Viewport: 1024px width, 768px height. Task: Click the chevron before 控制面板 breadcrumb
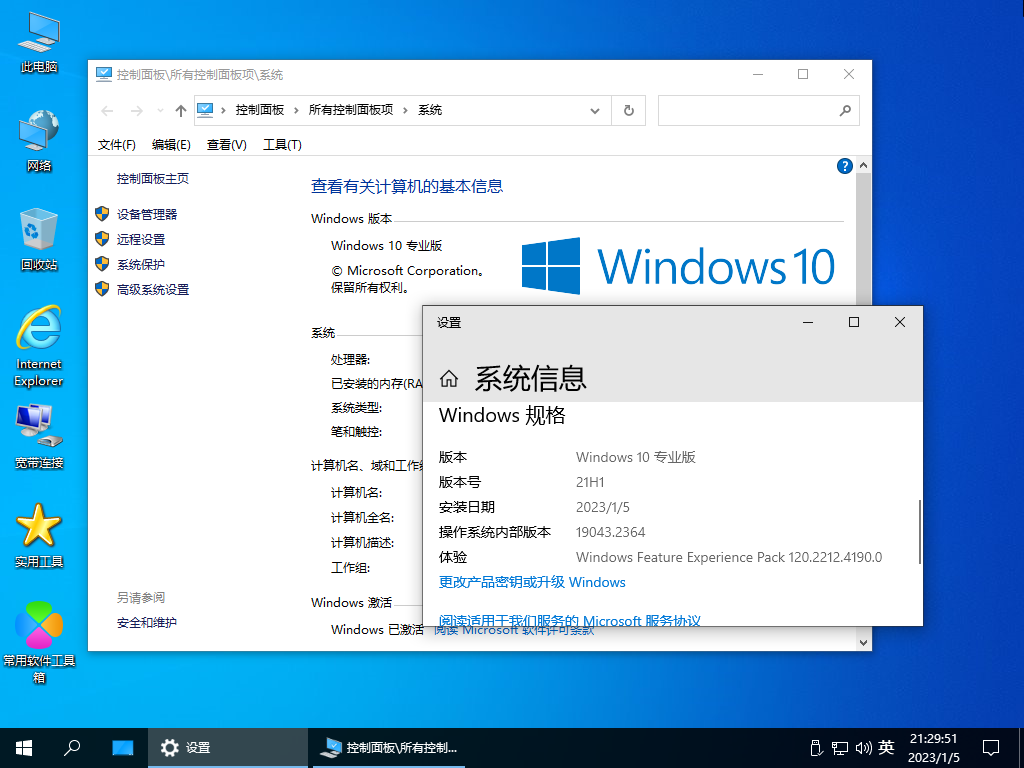[x=223, y=110]
